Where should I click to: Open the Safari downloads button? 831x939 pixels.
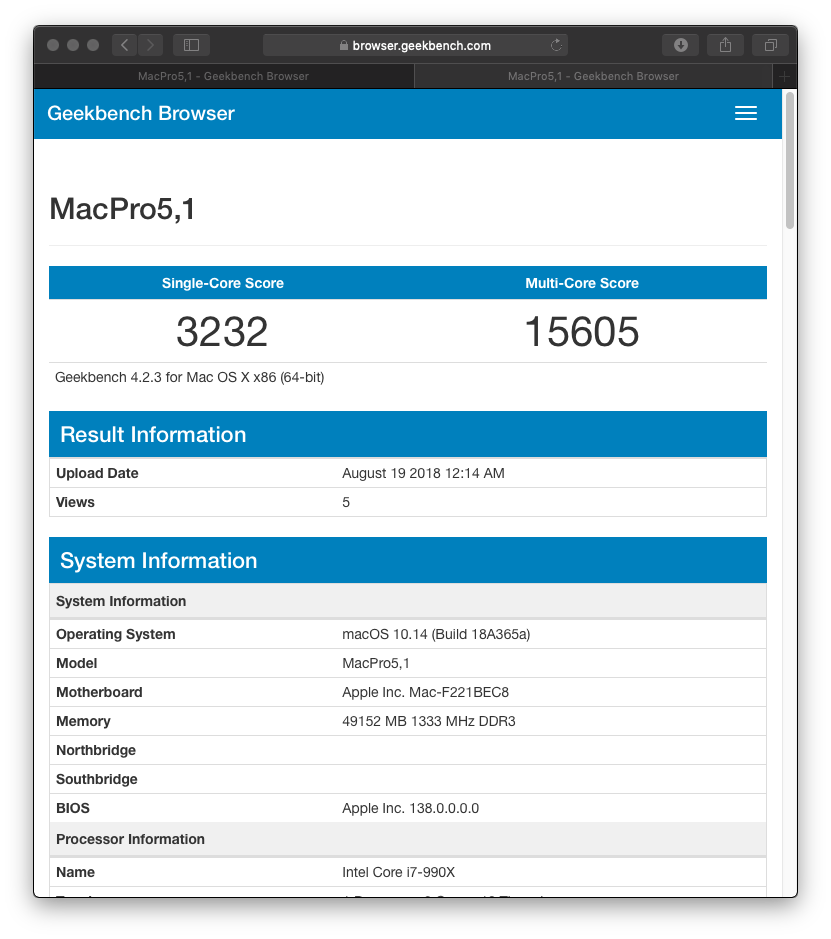pyautogui.click(x=681, y=45)
